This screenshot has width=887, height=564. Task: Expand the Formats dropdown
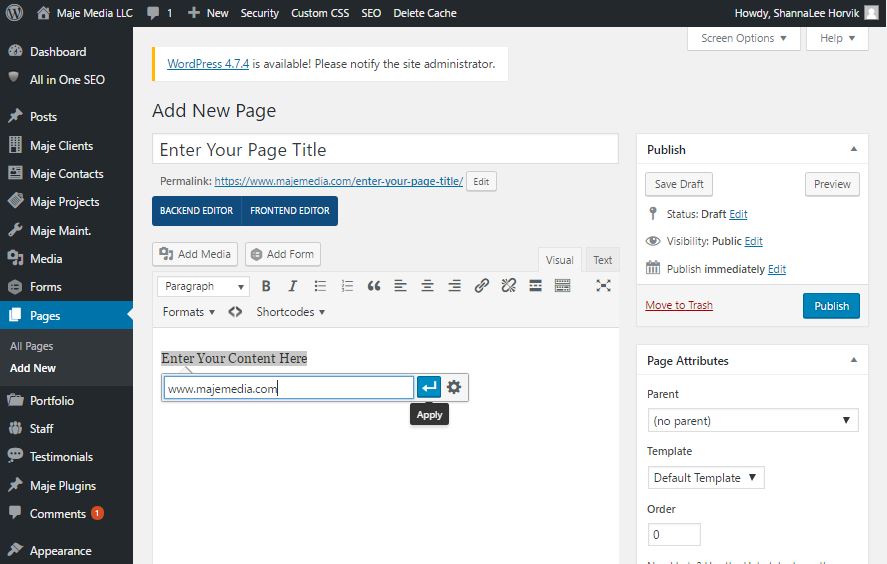[188, 312]
